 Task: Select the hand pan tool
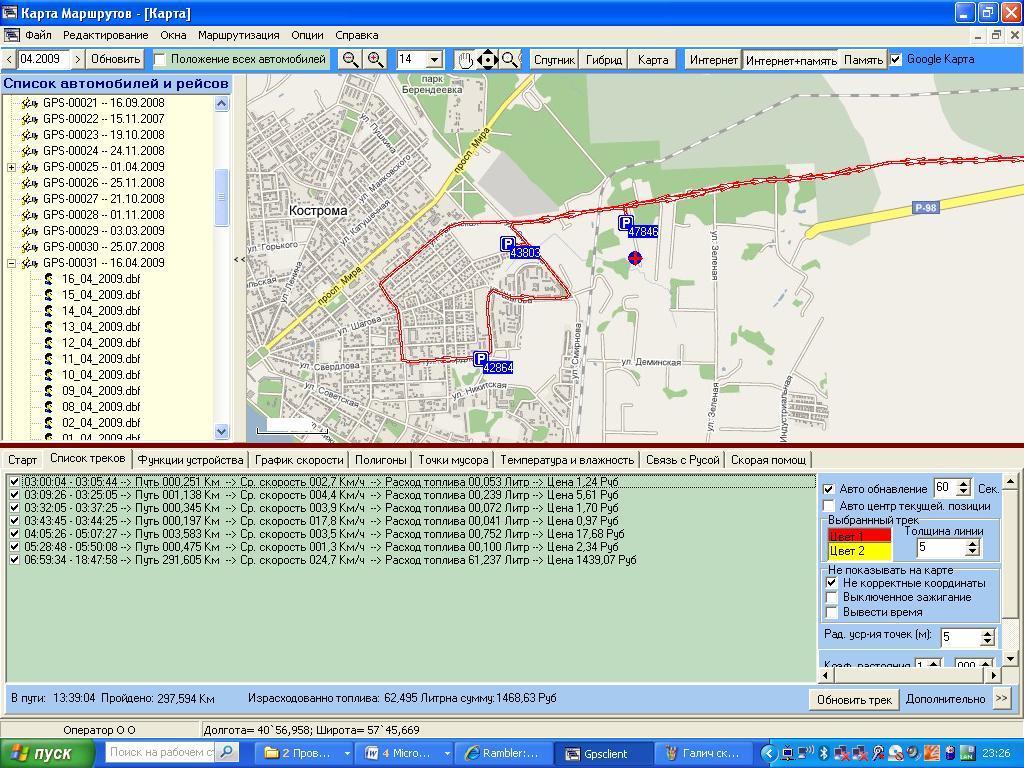pos(464,60)
